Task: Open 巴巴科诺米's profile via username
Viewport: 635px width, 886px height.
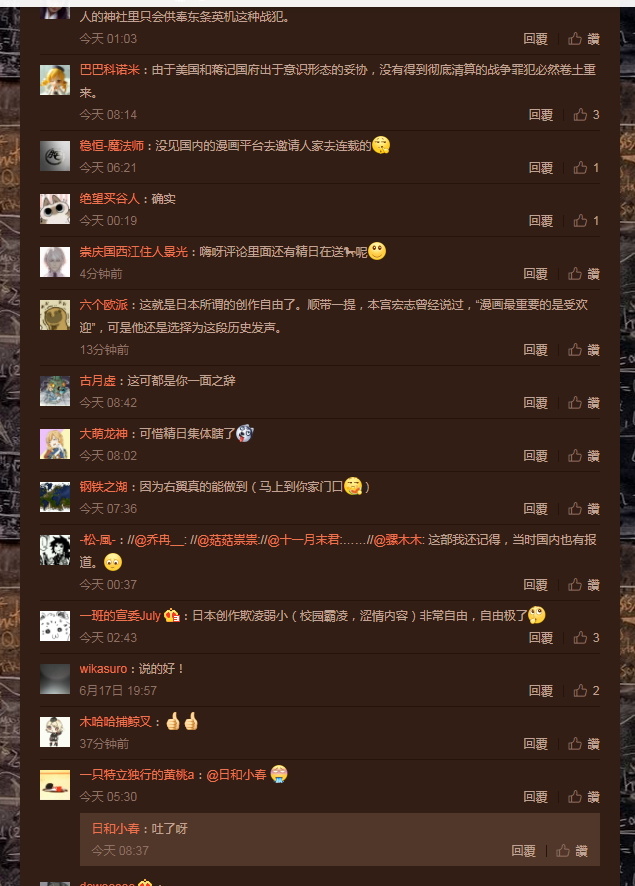Action: pyautogui.click(x=110, y=70)
